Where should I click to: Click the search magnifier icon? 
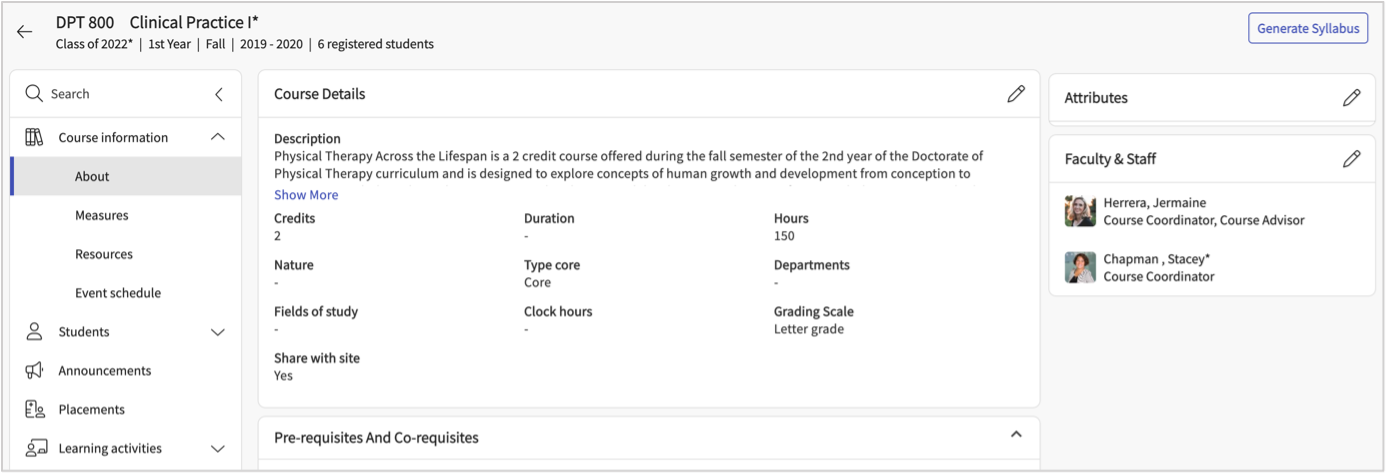34,94
